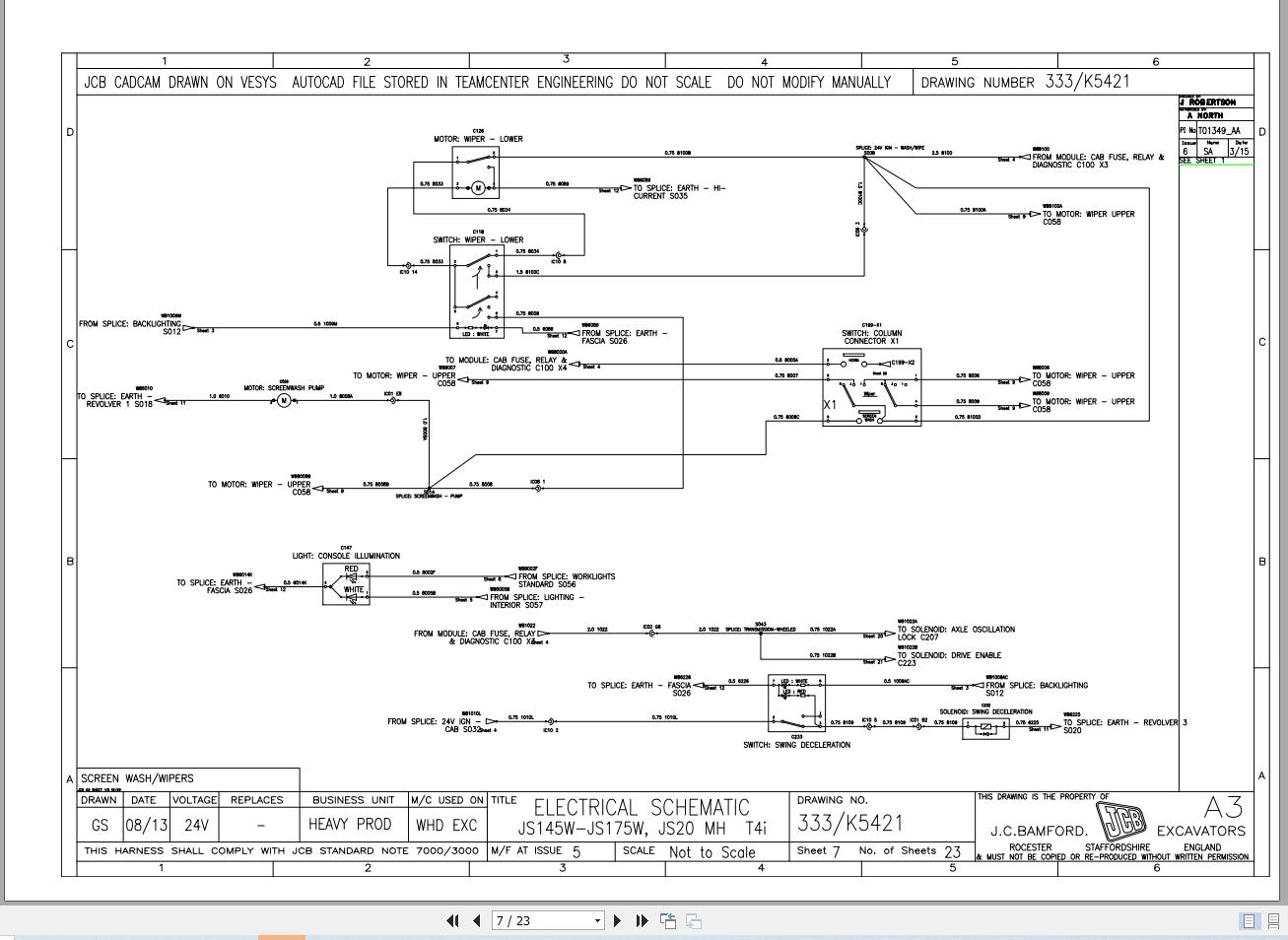Click the LIGHT: CONSOLE ILLUMINATION symbol
Viewport: 1288px width, 940px height.
346,585
